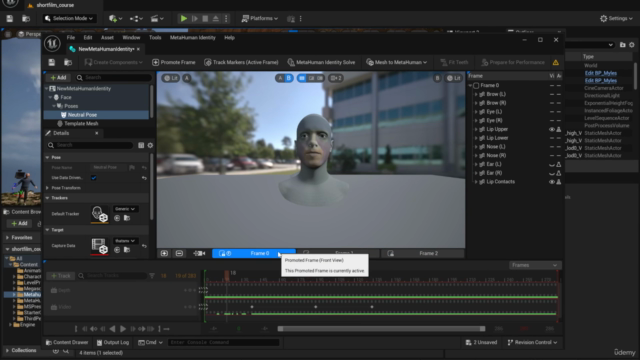Toggle Lip Contacts visibility eye

(x=551, y=182)
